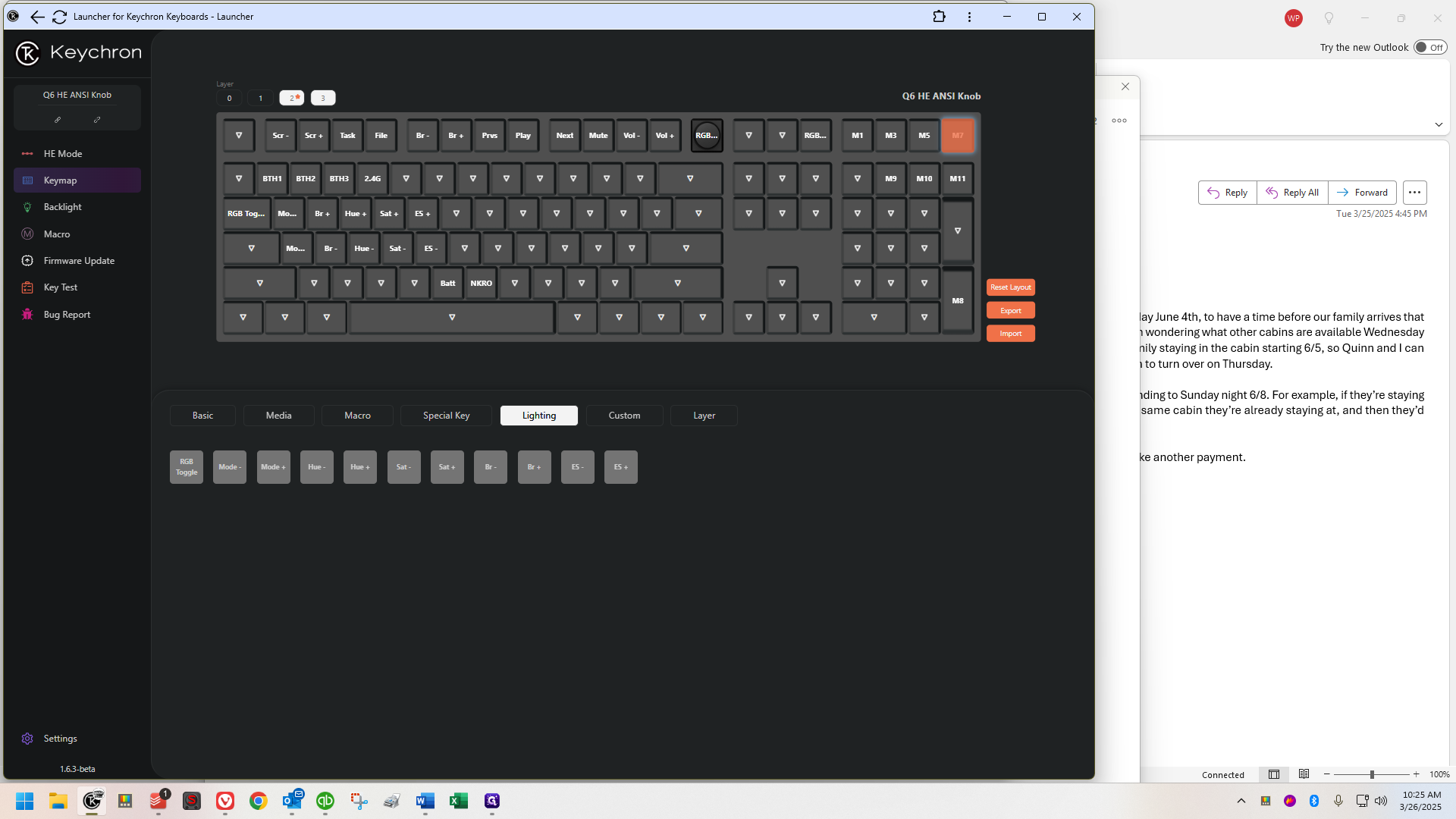Select the Mute key on the keyboard
1456x819 pixels.
pos(598,136)
